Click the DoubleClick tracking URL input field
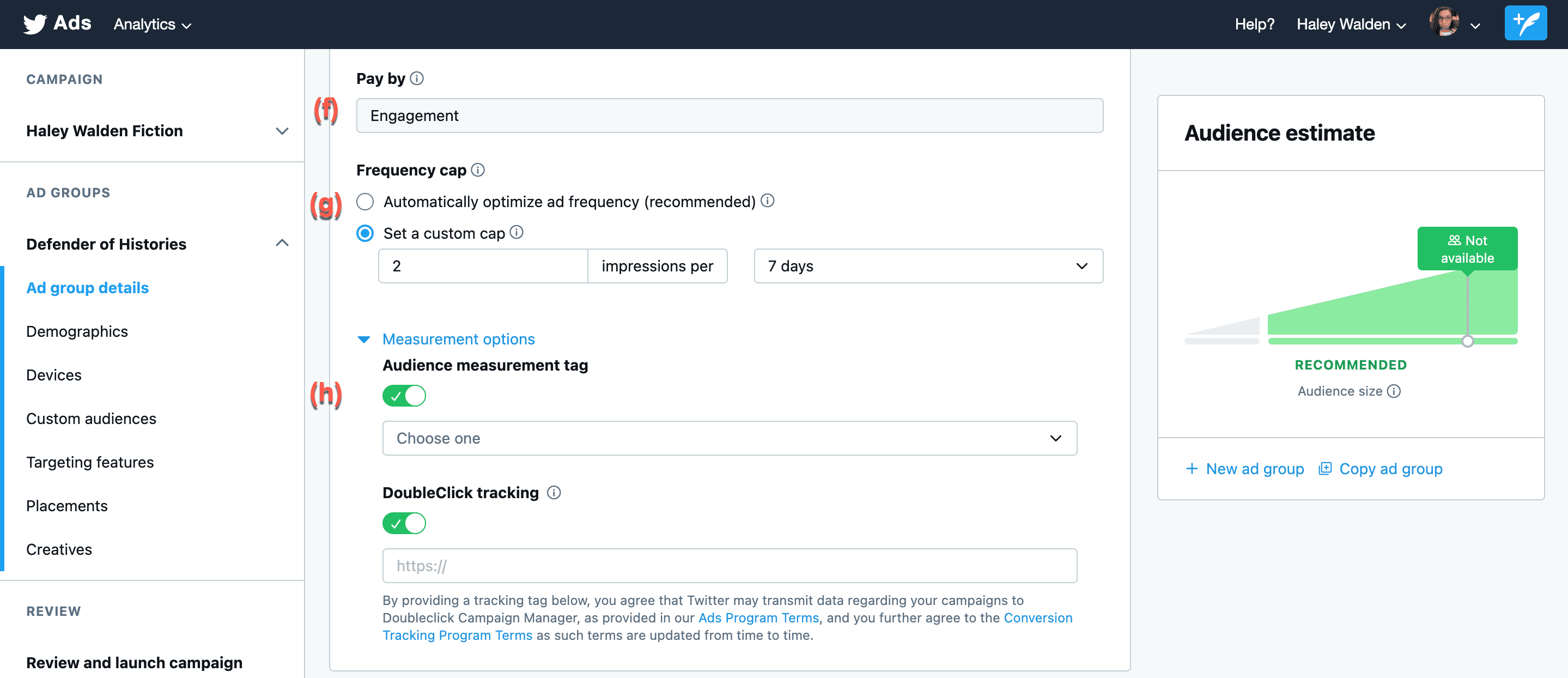The height and width of the screenshot is (678, 1568). [x=729, y=566]
